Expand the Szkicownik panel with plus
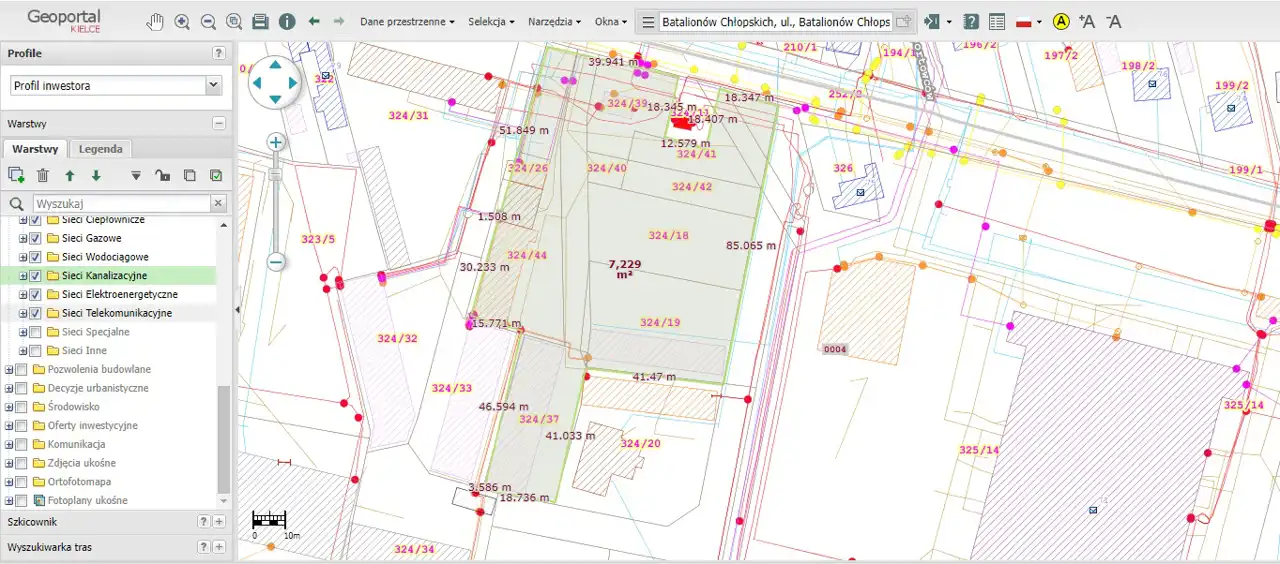 pyautogui.click(x=219, y=522)
